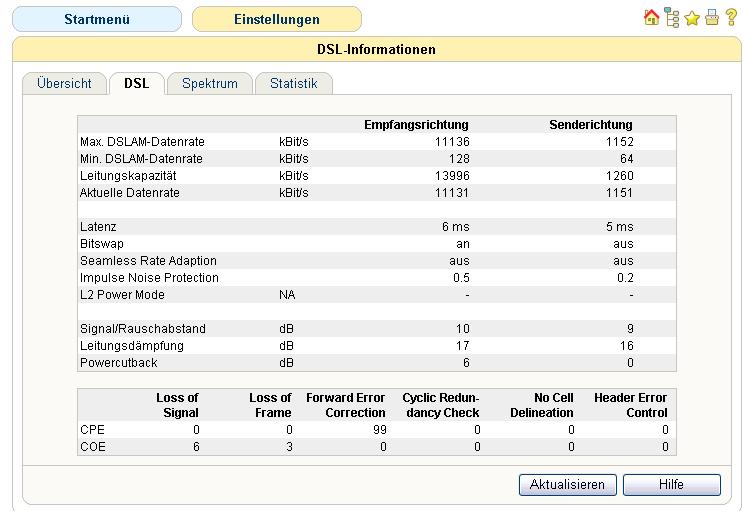Click the Forward Error Correction header

point(345,405)
